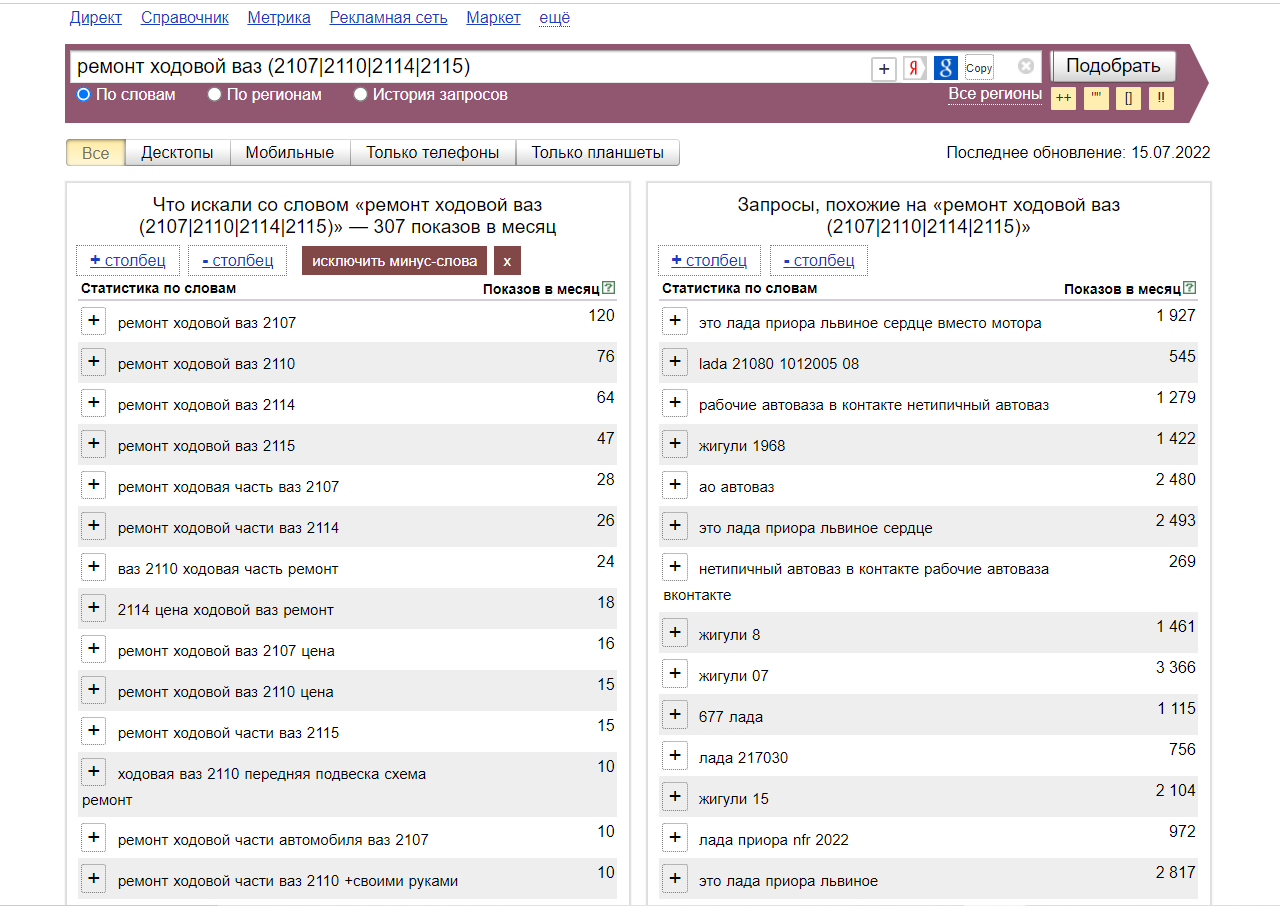Click the phrase жигули 8
The width and height of the screenshot is (1280, 906).
730,635
